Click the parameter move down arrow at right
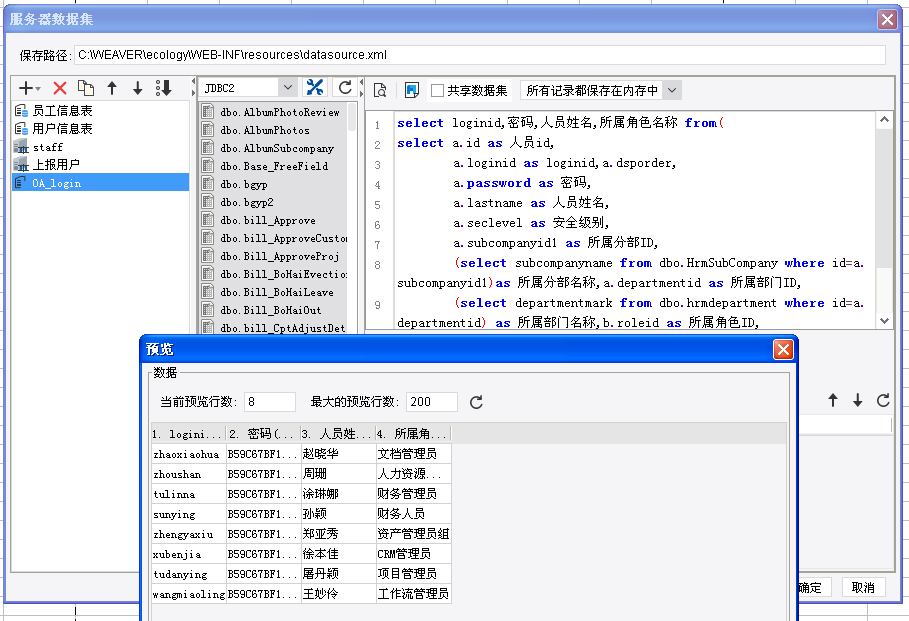The height and width of the screenshot is (621, 909). tap(857, 400)
